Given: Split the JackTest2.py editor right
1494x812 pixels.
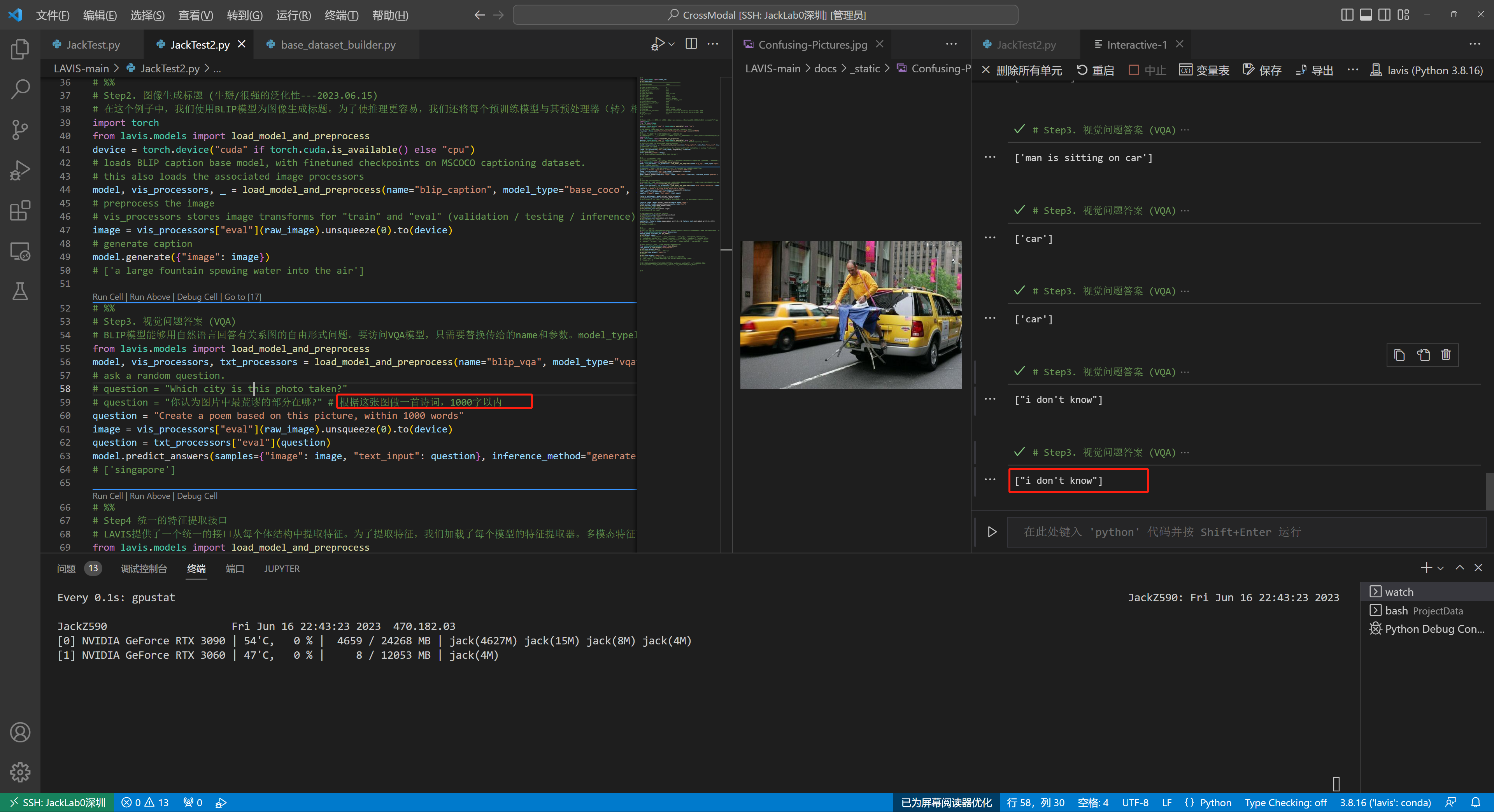Looking at the screenshot, I should 691,44.
